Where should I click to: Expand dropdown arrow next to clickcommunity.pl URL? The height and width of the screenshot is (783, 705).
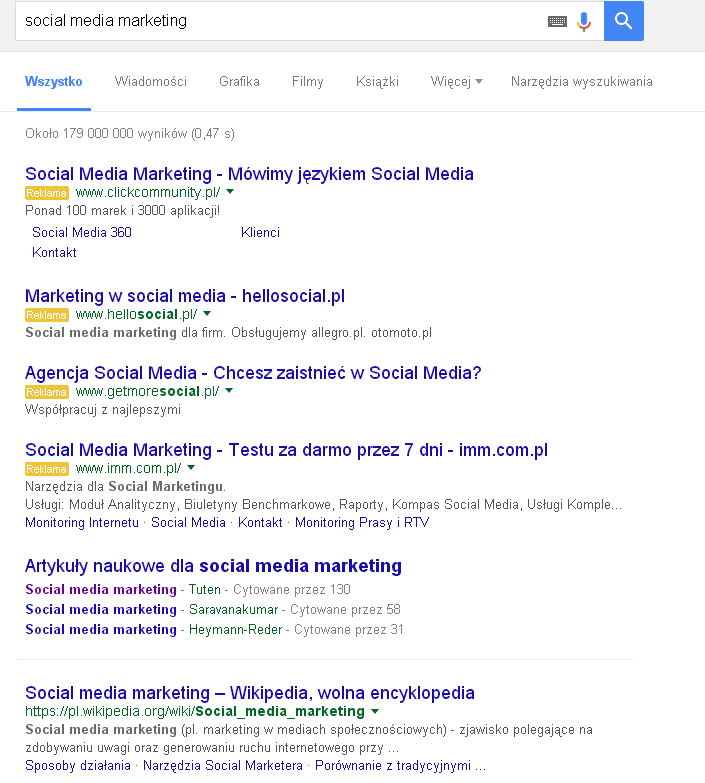pos(230,192)
